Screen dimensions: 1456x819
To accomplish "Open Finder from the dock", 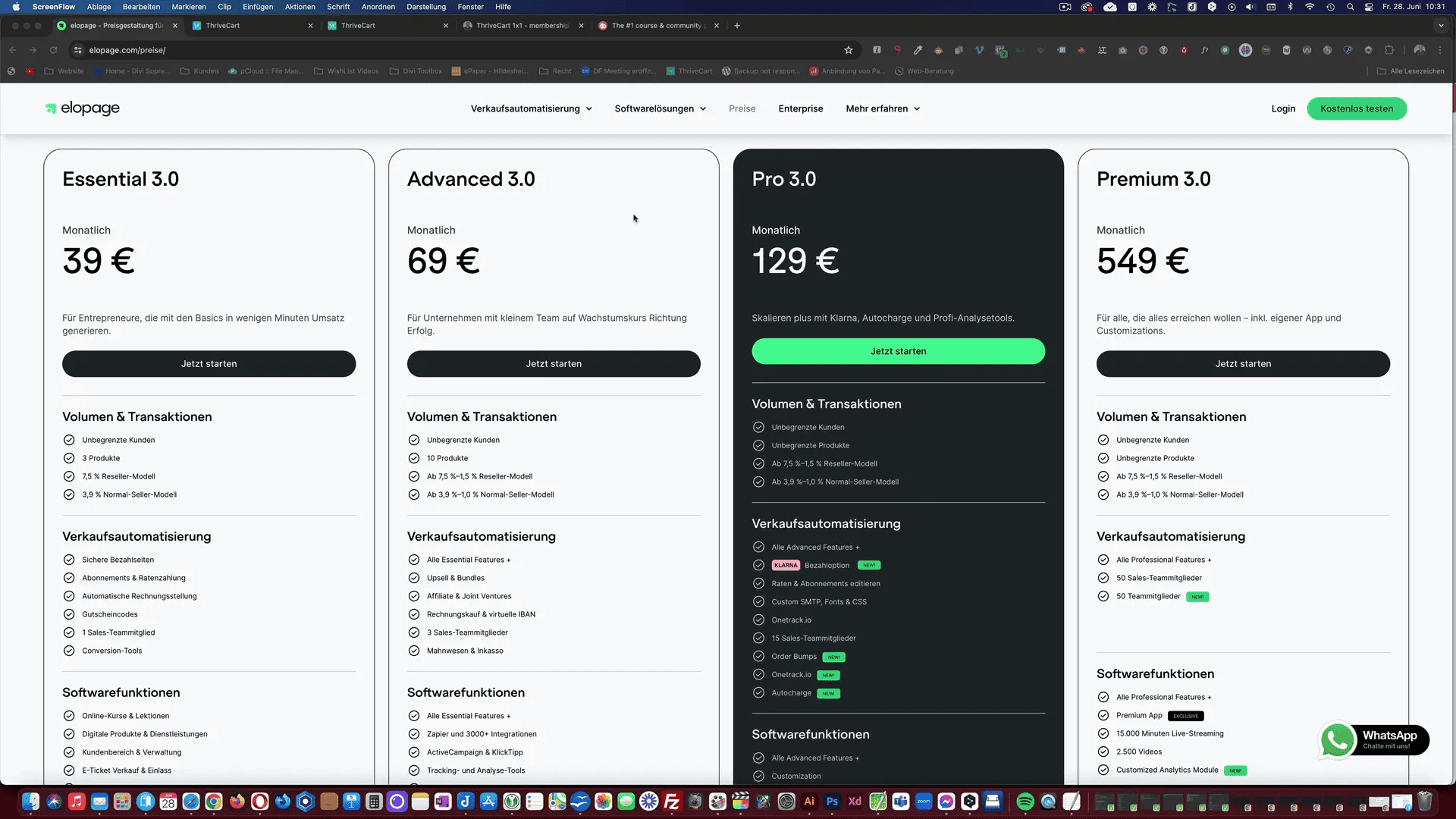I will coord(30,802).
